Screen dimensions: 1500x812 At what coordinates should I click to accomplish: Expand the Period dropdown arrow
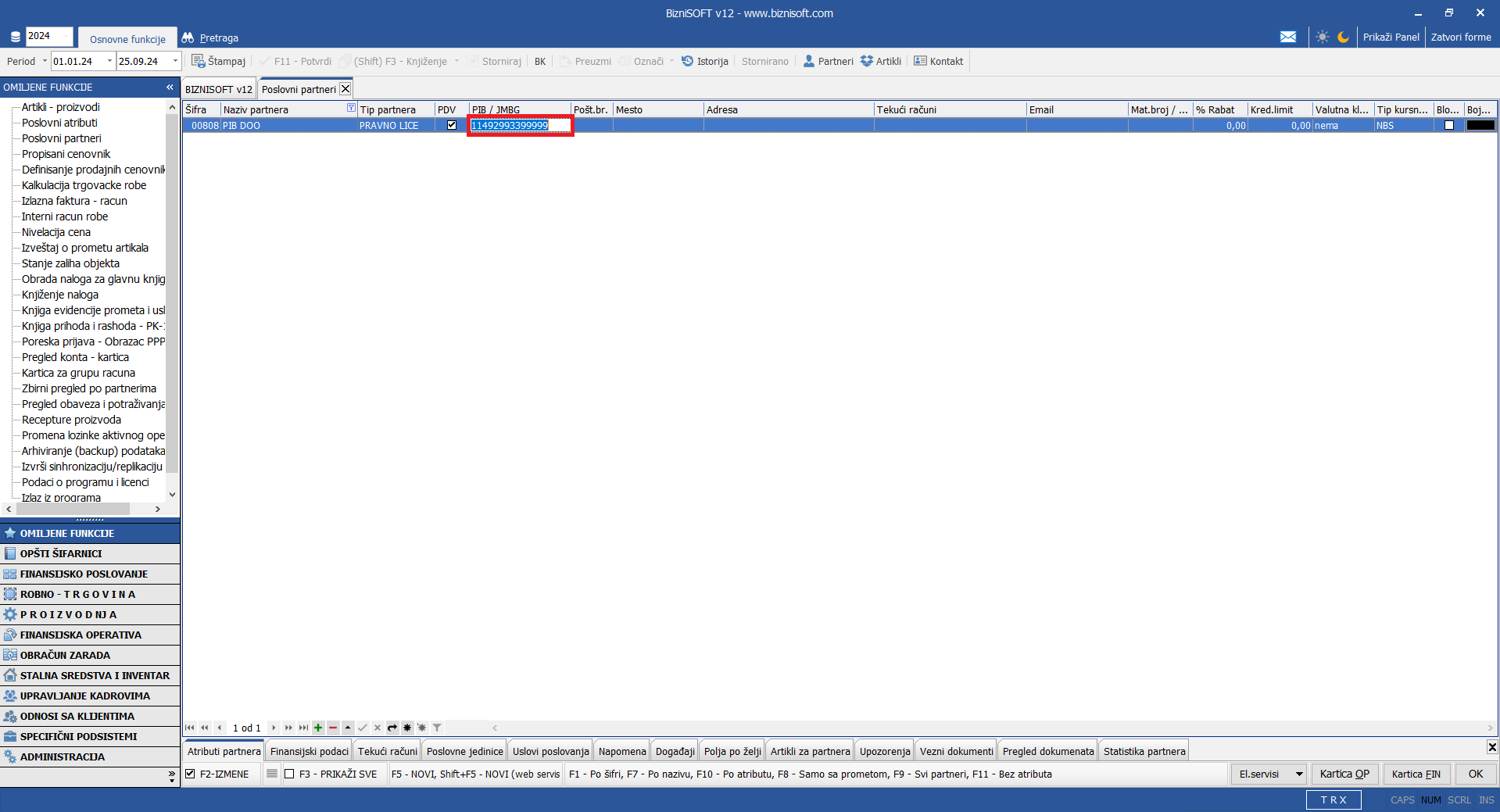click(45, 61)
